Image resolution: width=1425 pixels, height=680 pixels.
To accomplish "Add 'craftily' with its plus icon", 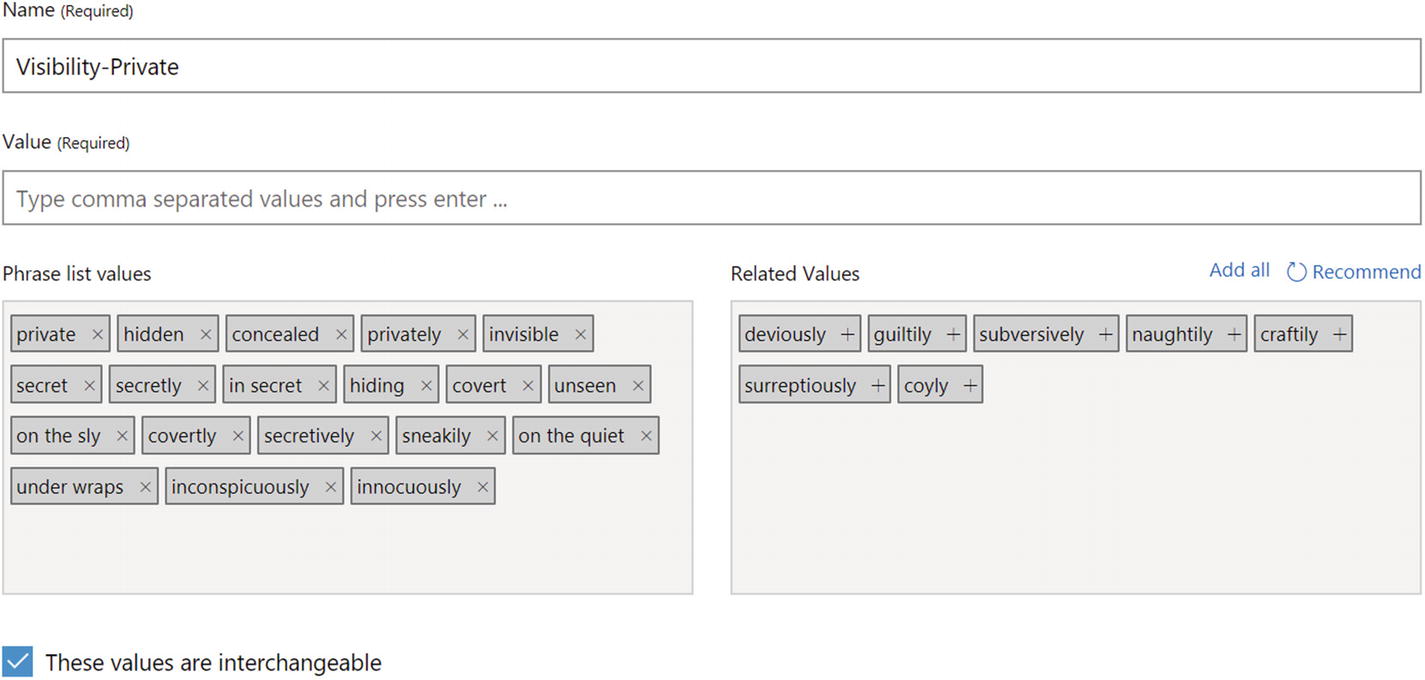I will tap(1340, 335).
